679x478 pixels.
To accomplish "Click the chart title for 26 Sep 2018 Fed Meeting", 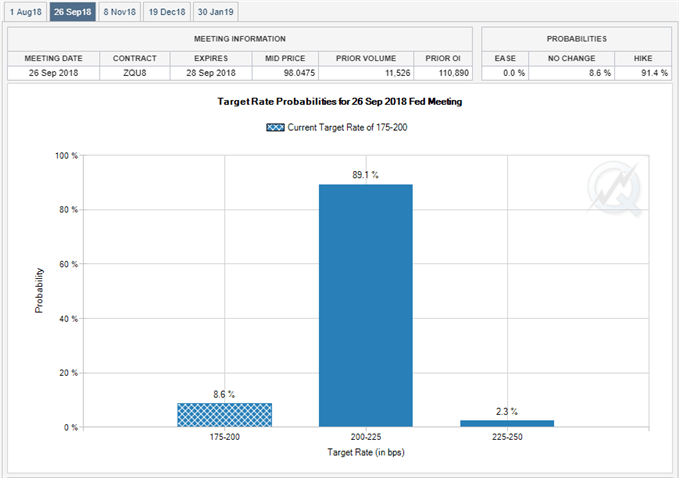I will 340,102.
